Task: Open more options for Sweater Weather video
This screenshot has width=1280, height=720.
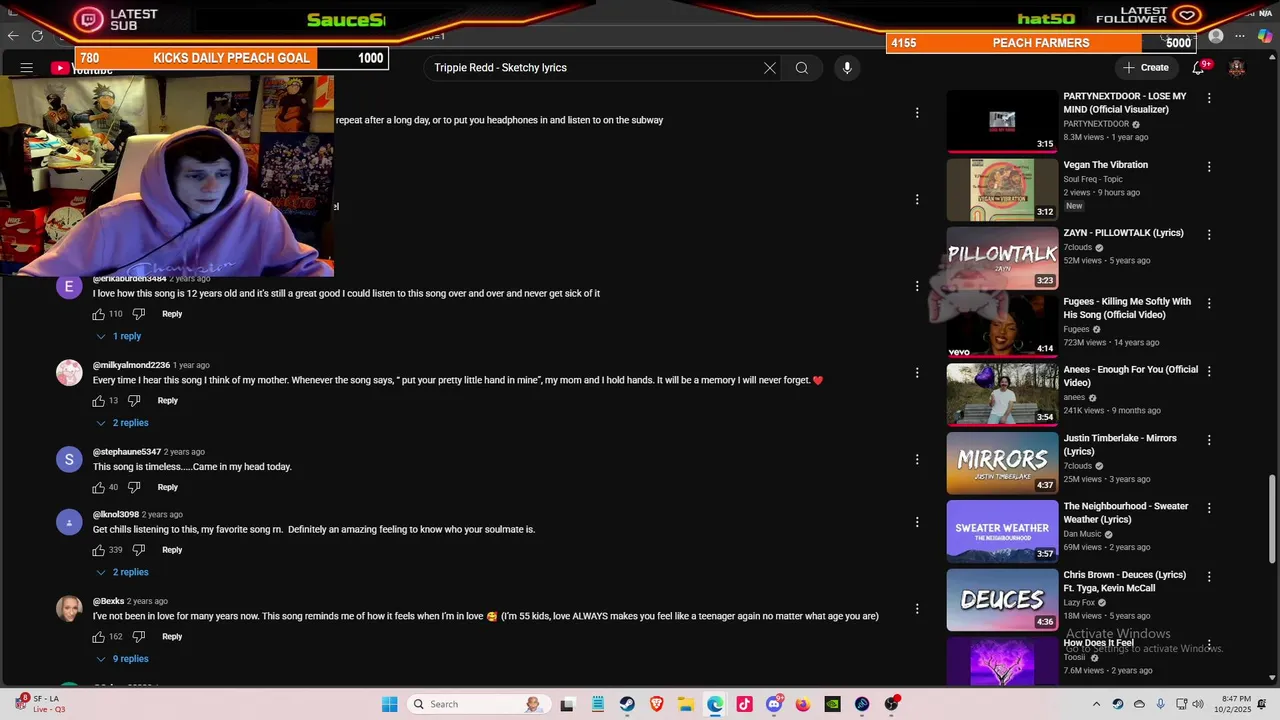Action: point(1209,508)
